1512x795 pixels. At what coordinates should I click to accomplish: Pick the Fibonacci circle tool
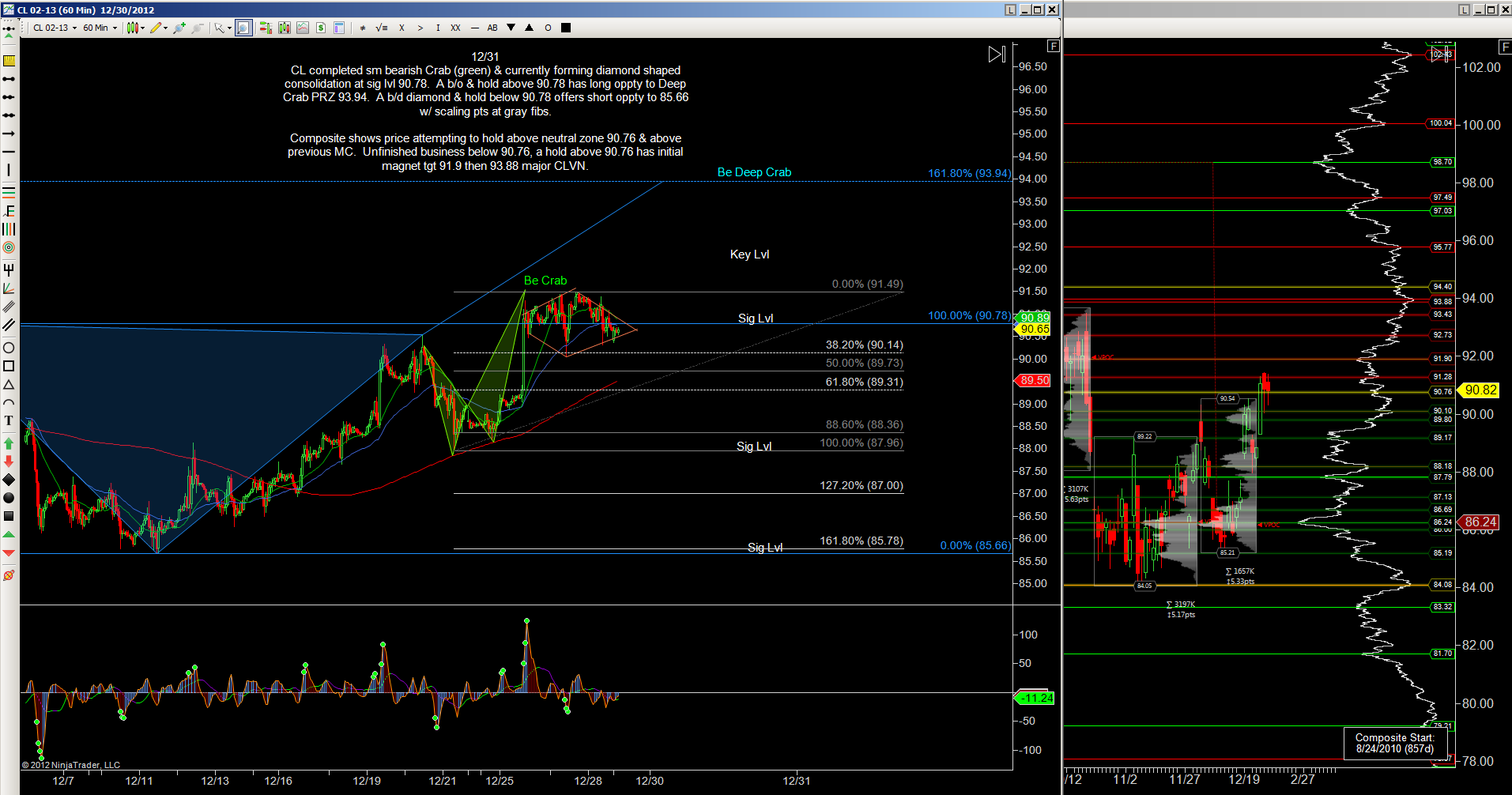coord(9,247)
